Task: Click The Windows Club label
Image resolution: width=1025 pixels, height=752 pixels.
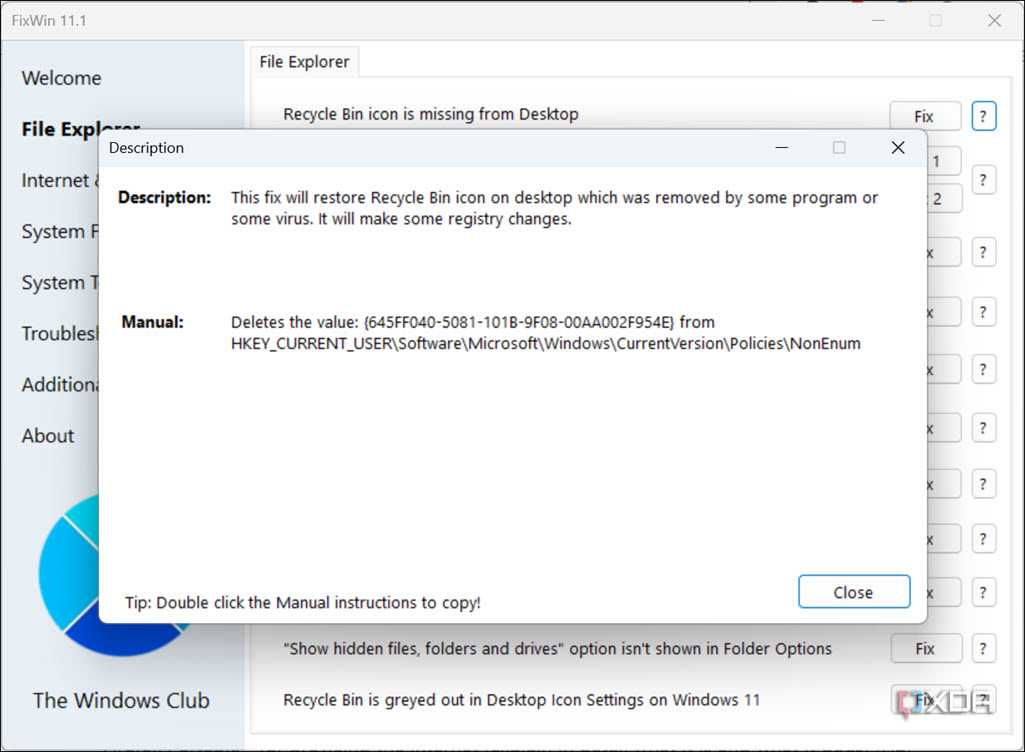Action: 122,700
